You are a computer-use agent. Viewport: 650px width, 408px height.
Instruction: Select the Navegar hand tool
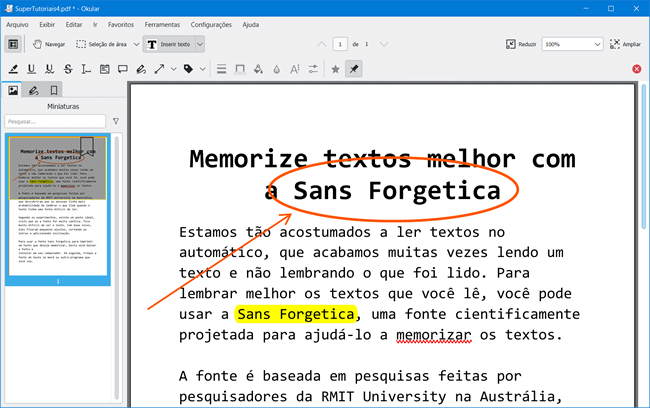[x=49, y=44]
